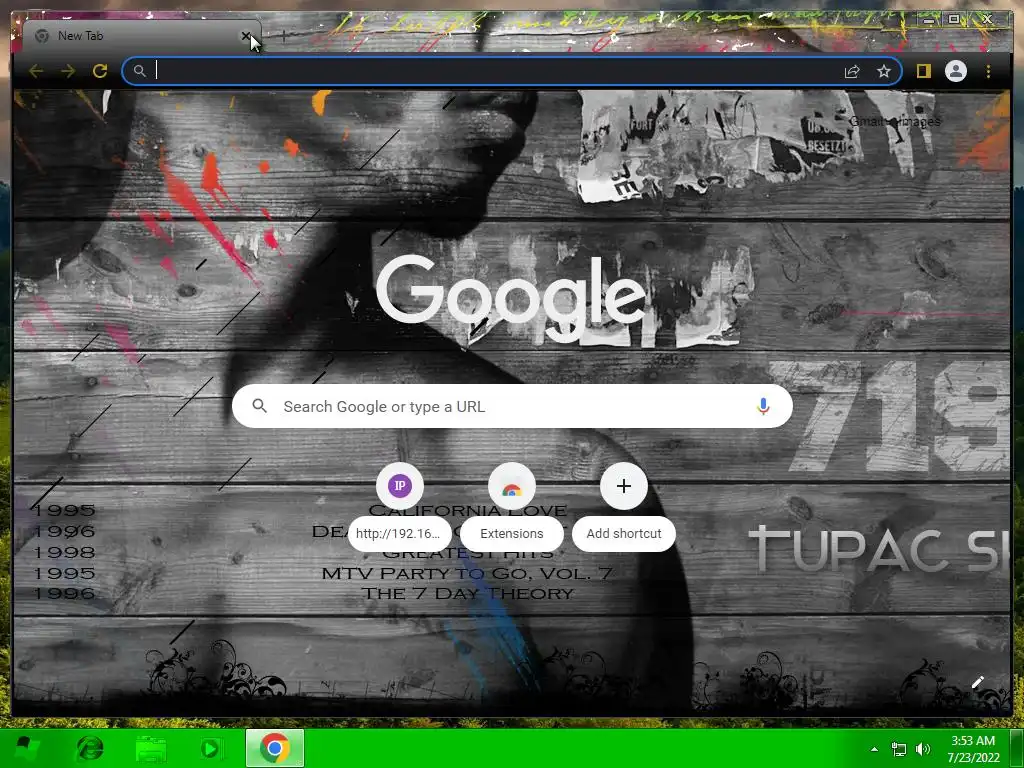Share this page via address bar icon
Screen dimensions: 1024x768
852,71
